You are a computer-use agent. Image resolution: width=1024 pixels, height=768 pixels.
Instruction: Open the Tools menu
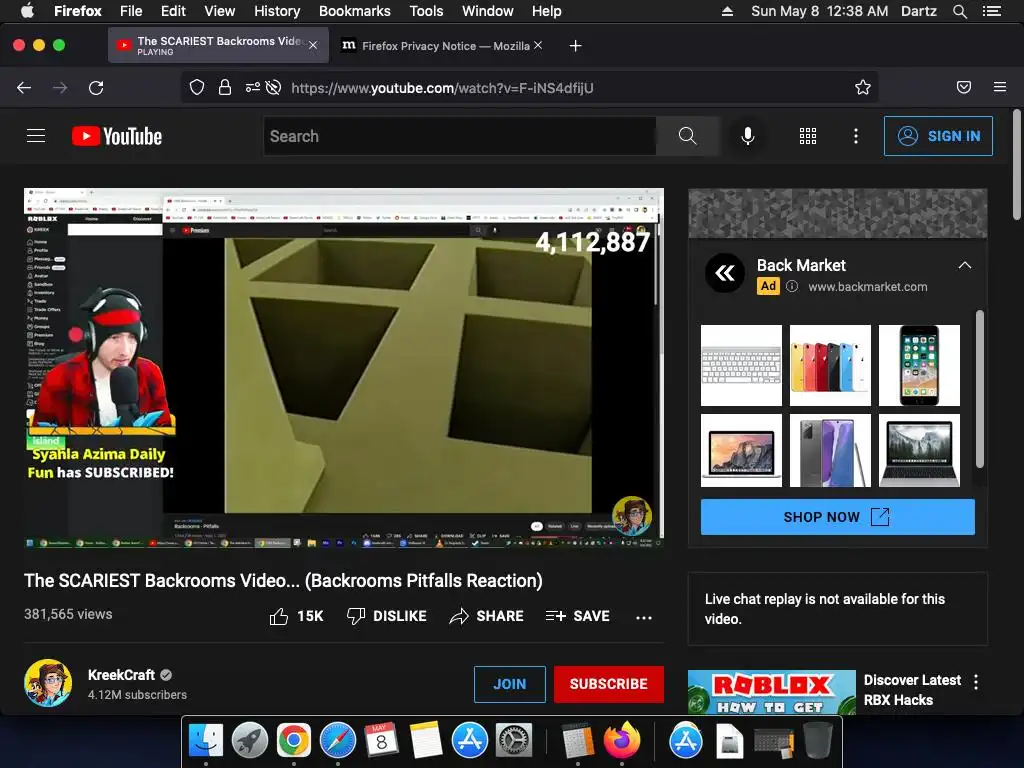tap(426, 11)
